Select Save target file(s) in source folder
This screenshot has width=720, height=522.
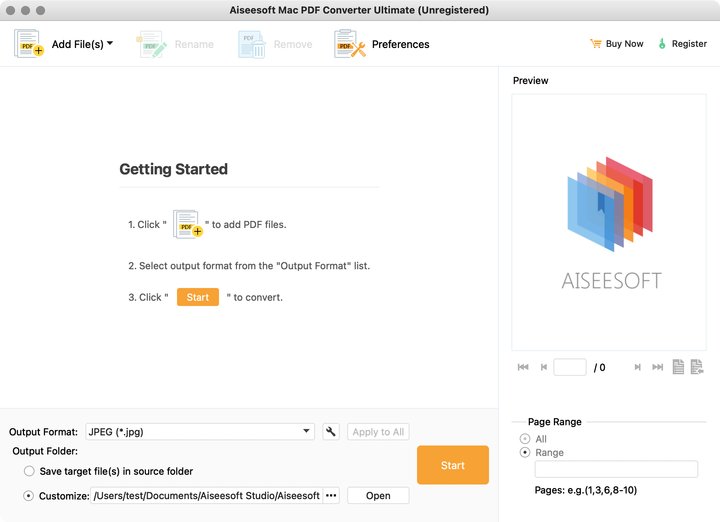29,471
